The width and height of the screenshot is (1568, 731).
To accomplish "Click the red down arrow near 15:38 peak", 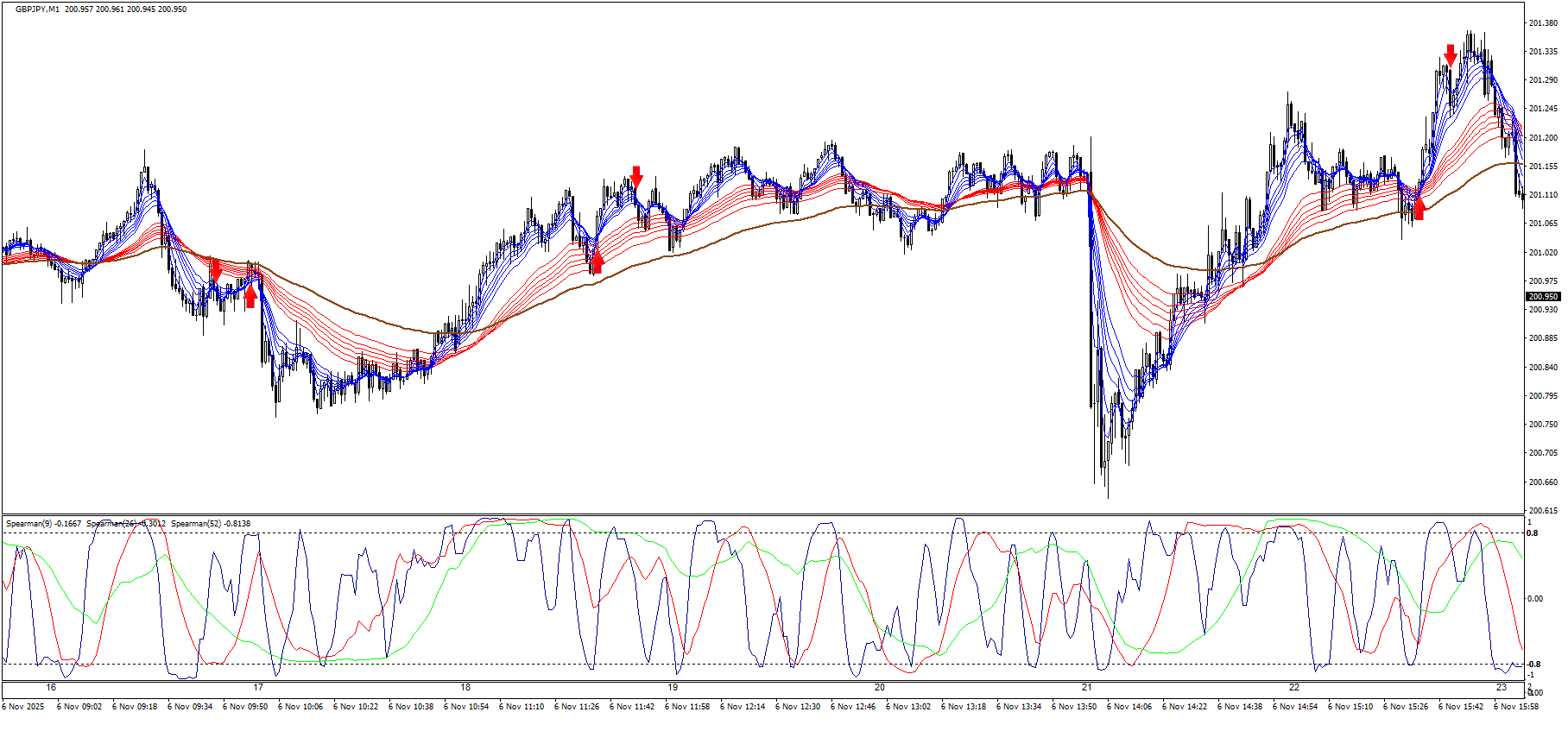I will pos(1451,55).
